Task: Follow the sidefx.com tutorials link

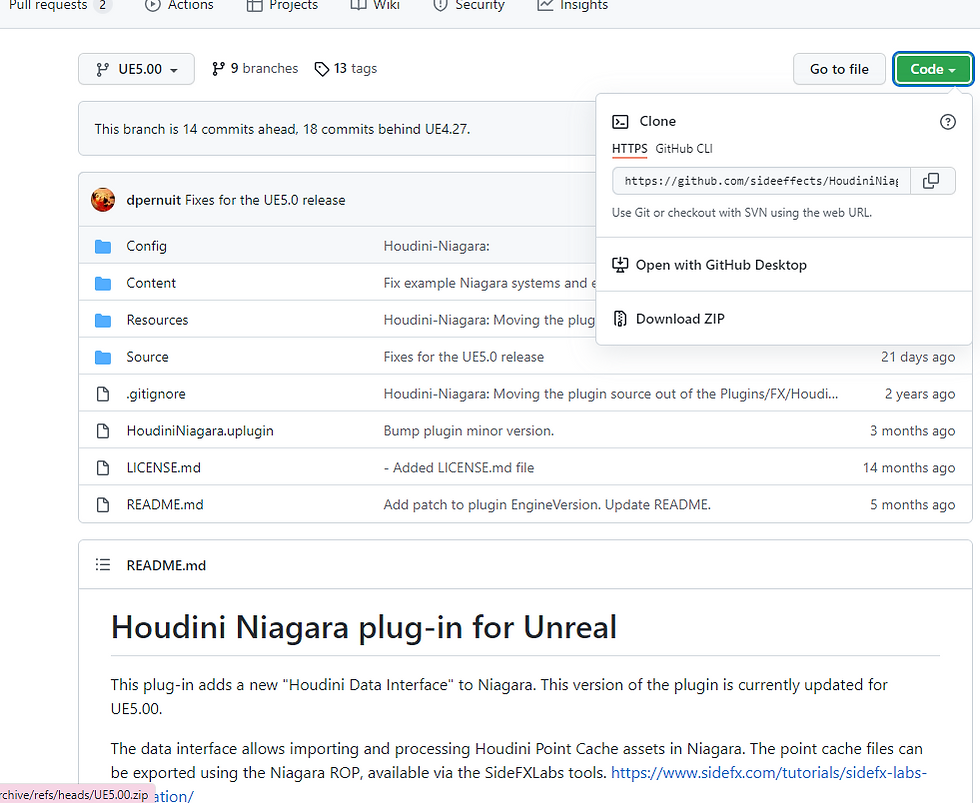Action: pyautogui.click(x=768, y=773)
